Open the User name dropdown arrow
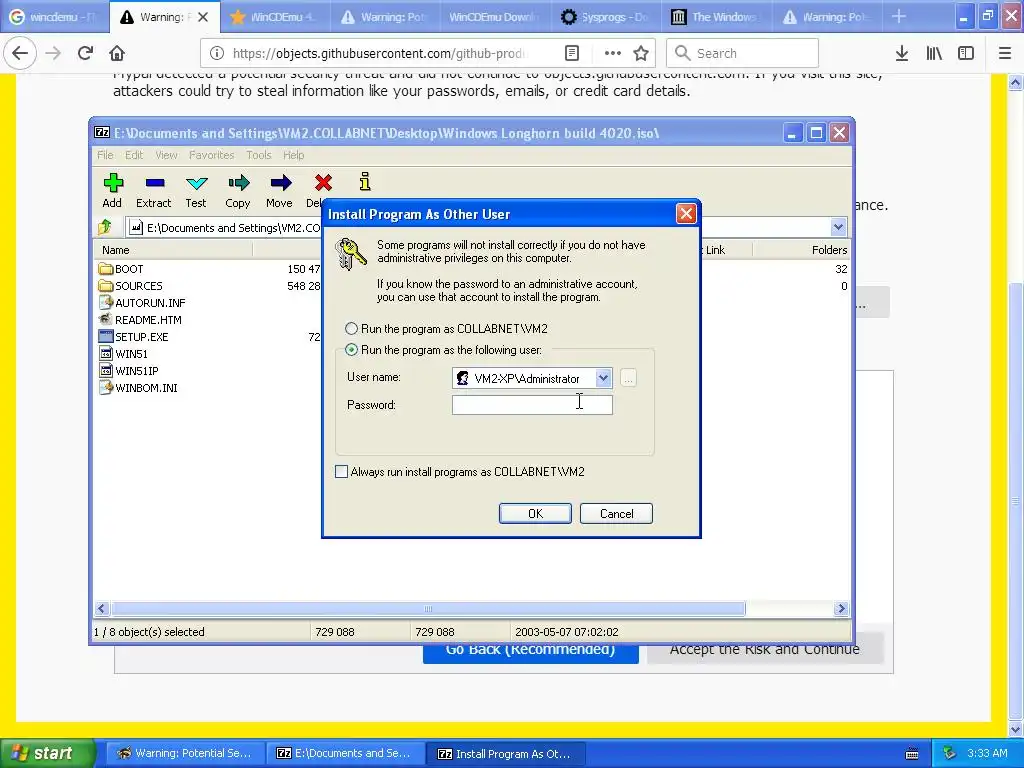Image resolution: width=1024 pixels, height=768 pixels. pyautogui.click(x=603, y=378)
